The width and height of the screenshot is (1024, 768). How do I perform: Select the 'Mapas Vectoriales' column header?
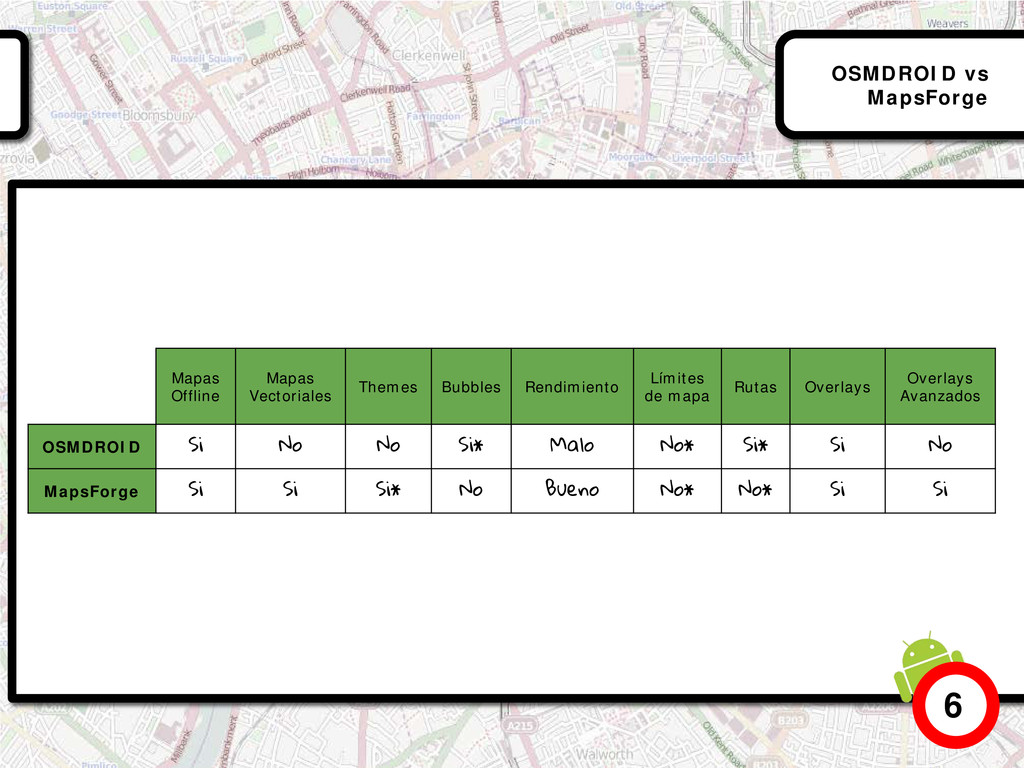290,387
